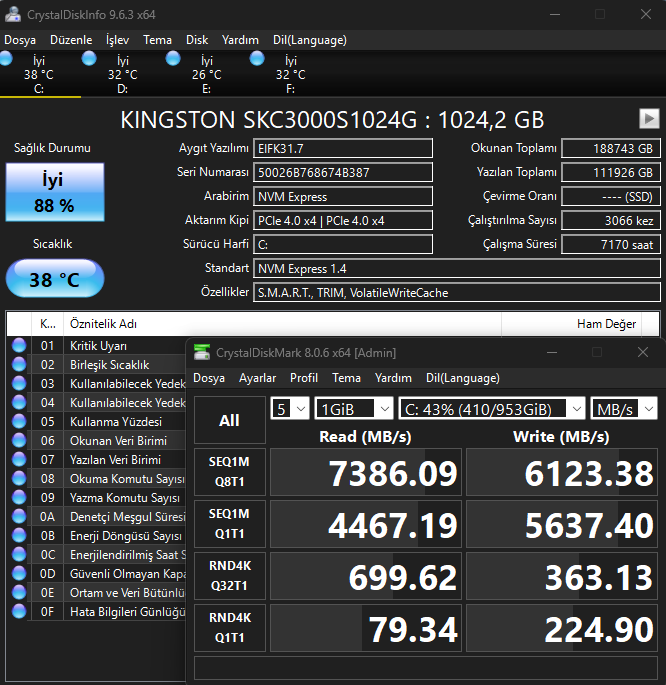Click total reads value 188743 GB
Screen dimensions: 666x685
[611, 148]
